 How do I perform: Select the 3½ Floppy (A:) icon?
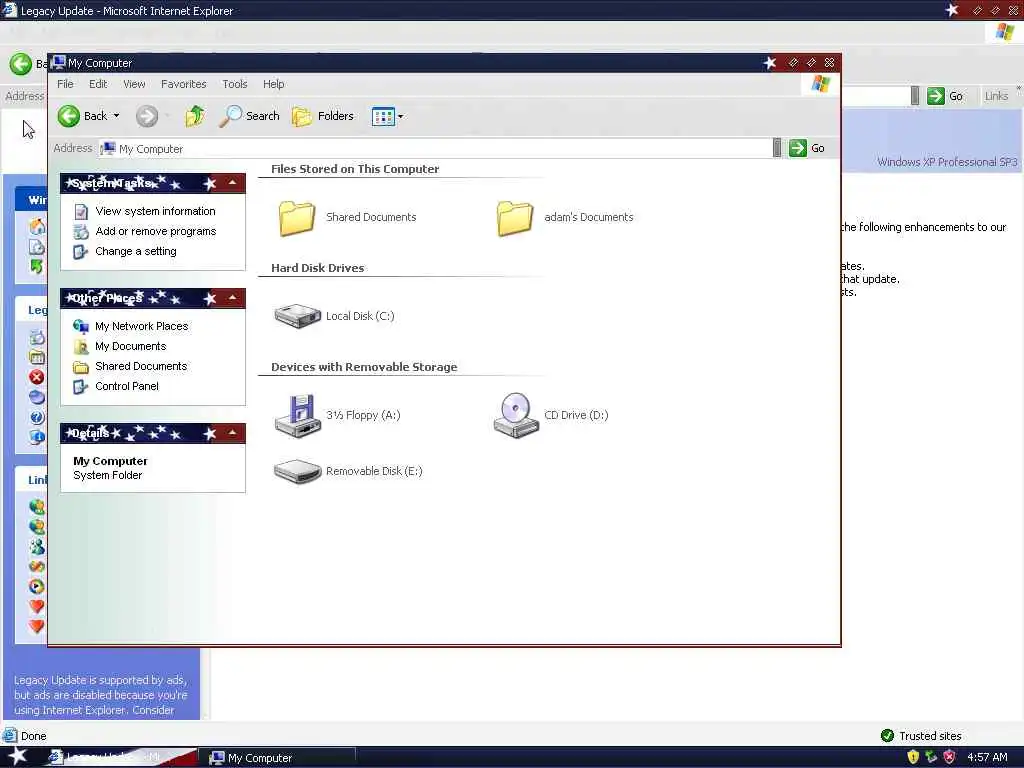(x=297, y=415)
